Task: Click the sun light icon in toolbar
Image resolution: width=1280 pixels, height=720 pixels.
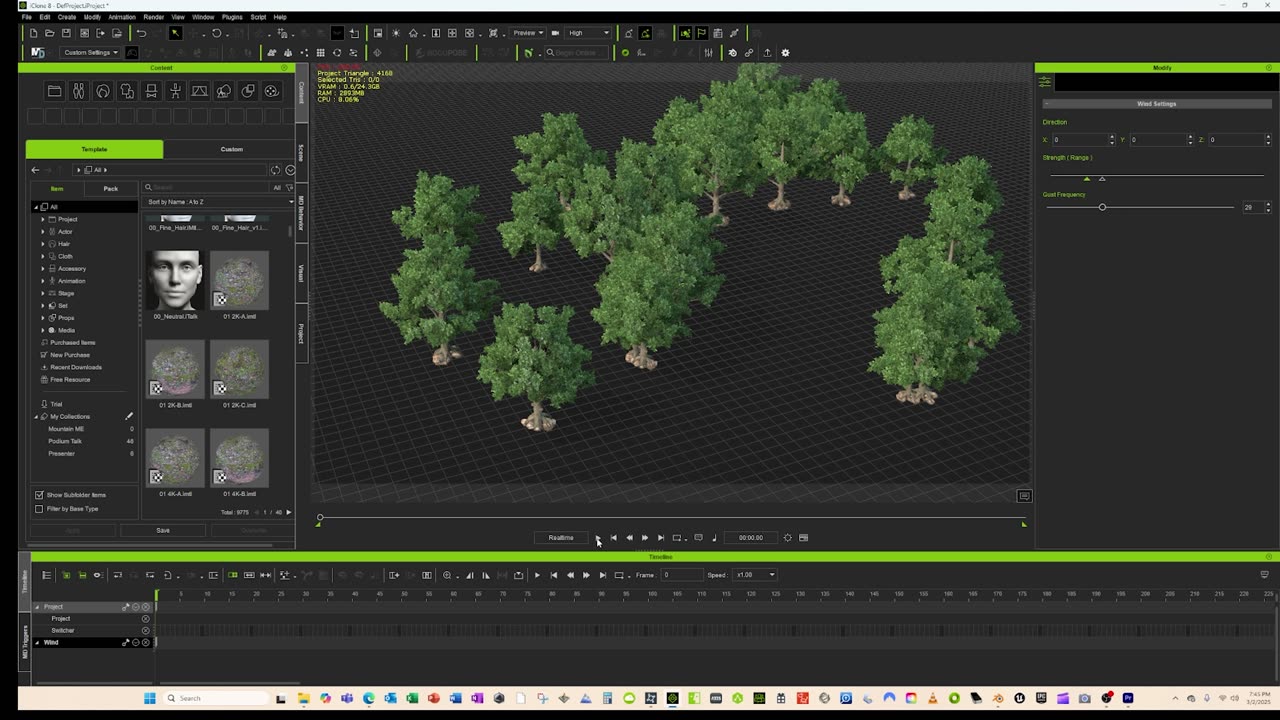Action: [x=396, y=33]
